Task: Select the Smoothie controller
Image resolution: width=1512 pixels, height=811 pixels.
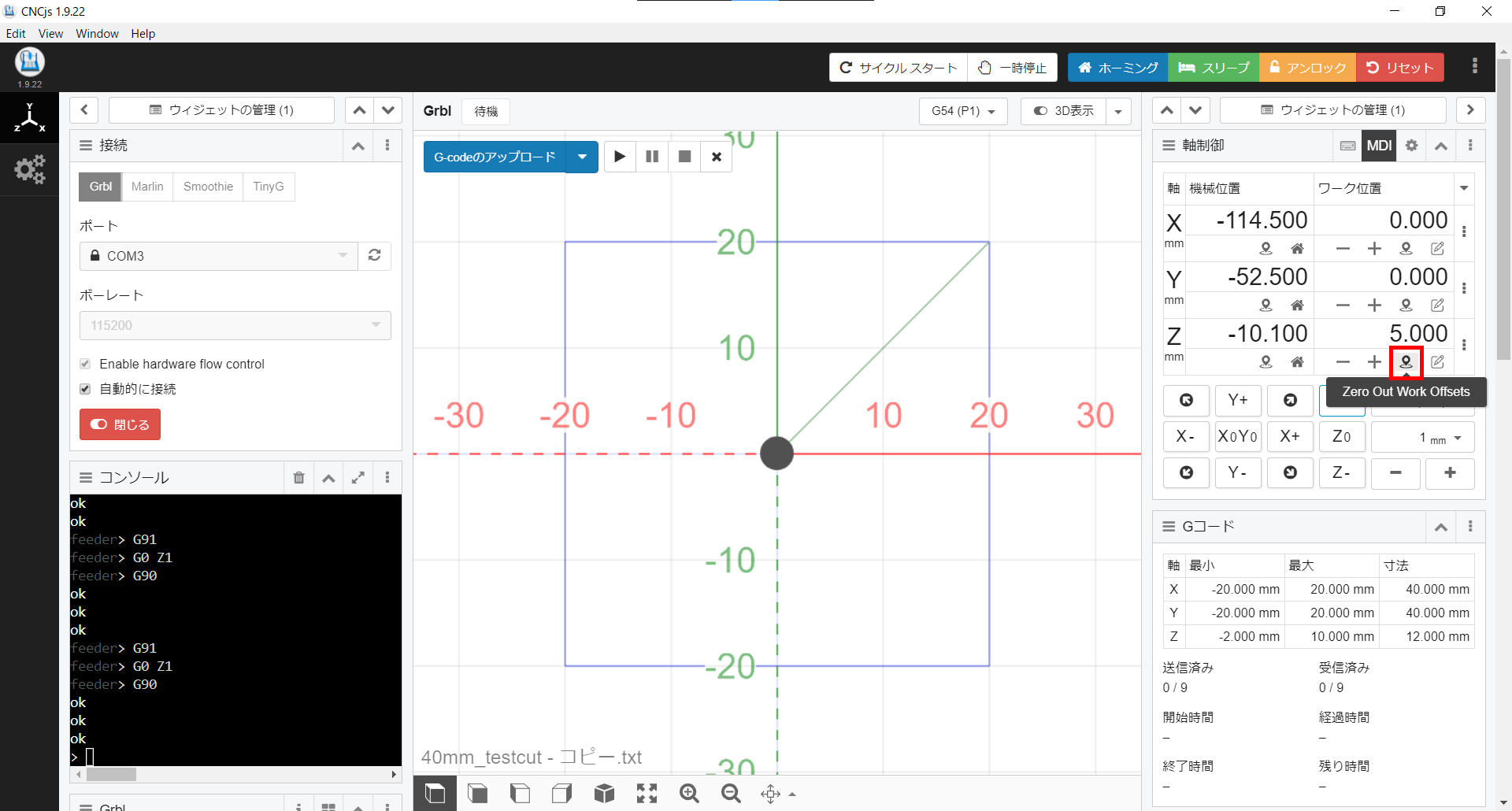Action: pos(208,187)
